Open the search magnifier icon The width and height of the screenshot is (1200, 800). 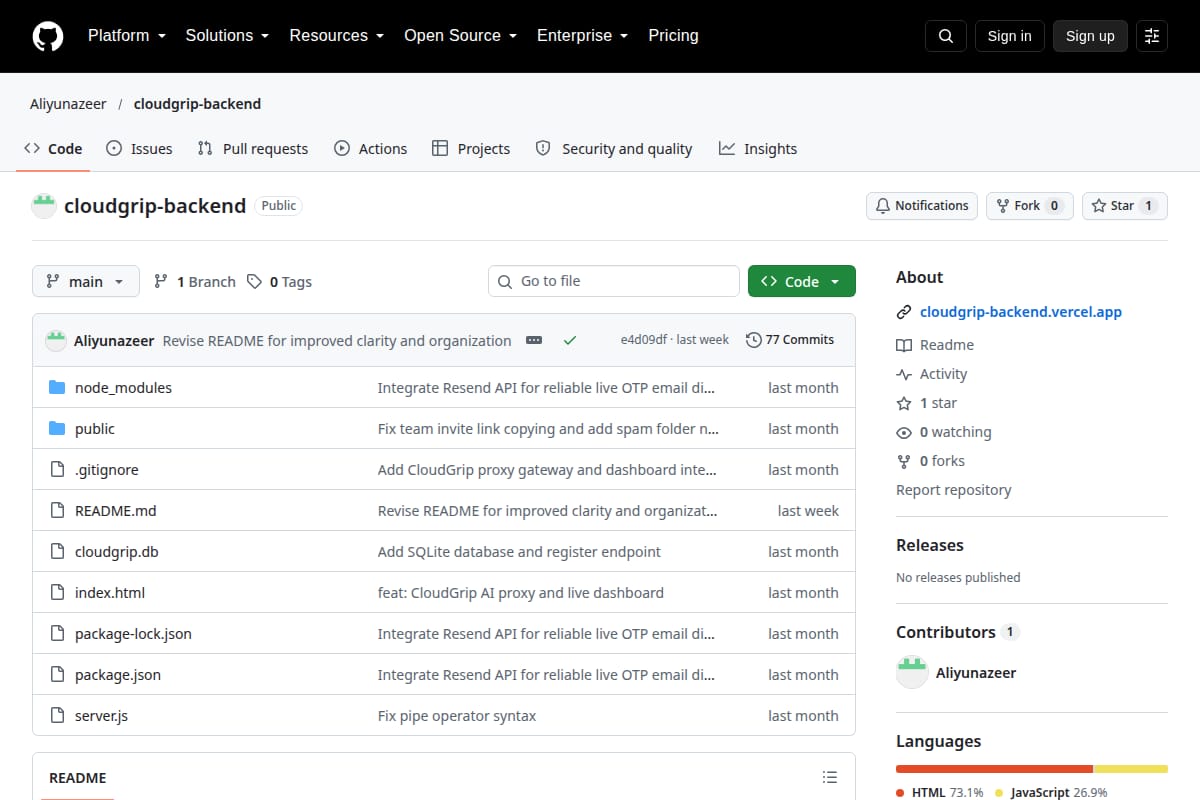(946, 36)
